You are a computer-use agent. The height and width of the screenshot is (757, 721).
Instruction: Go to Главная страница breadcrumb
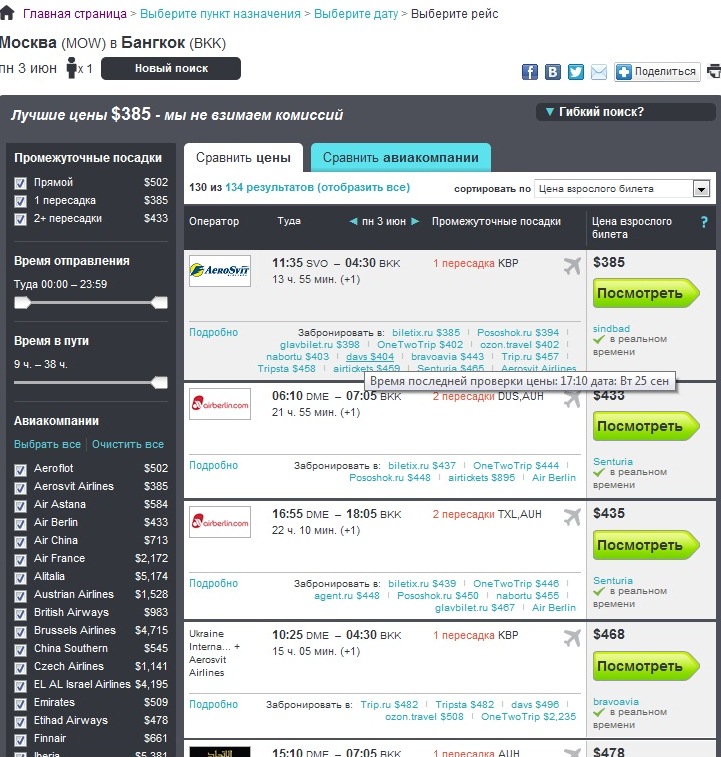[75, 14]
